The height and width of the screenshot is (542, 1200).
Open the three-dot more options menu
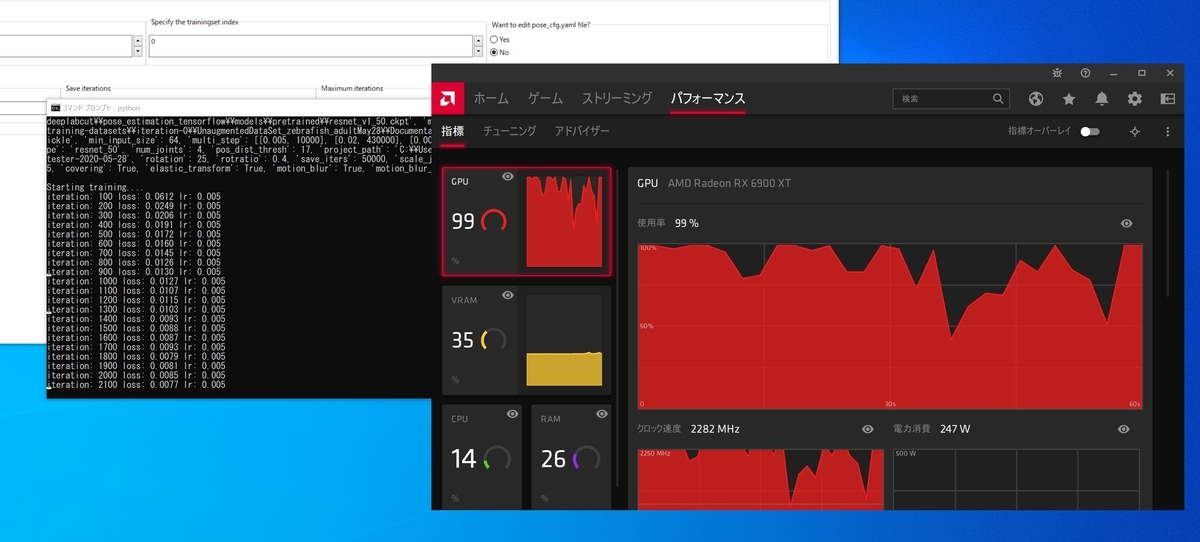(1167, 132)
